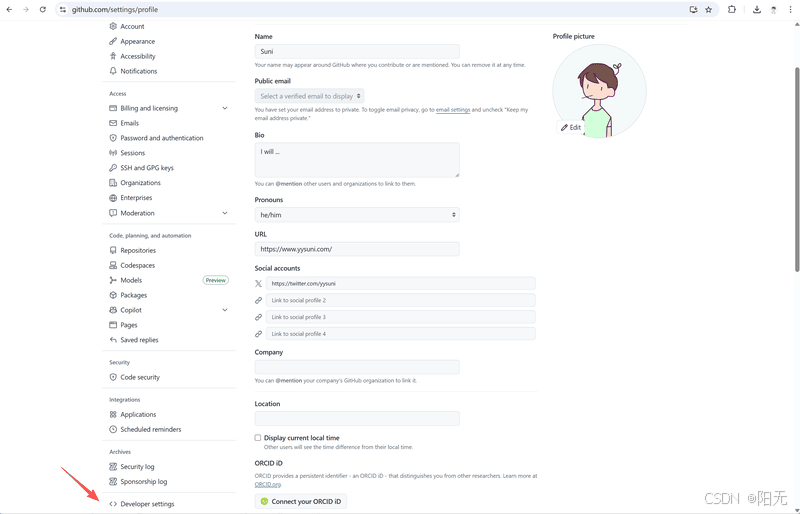The height and width of the screenshot is (514, 800).
Task: Click the Packages box icon
Action: (113, 295)
